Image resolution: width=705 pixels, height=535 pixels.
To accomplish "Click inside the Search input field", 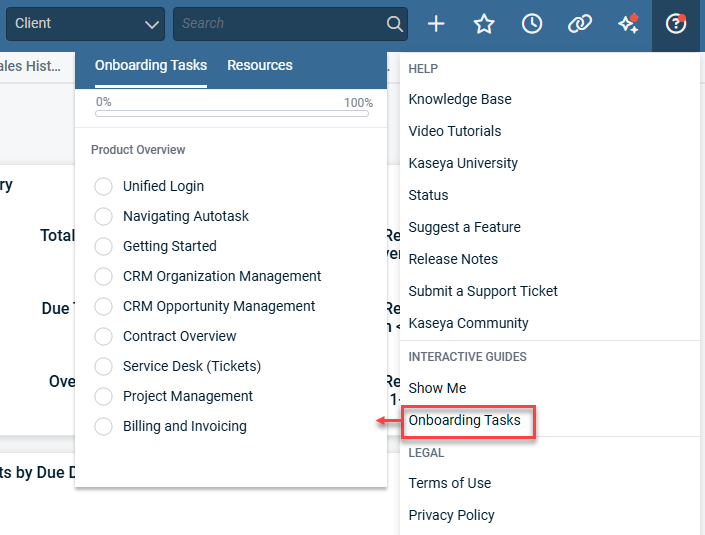I will point(280,23).
